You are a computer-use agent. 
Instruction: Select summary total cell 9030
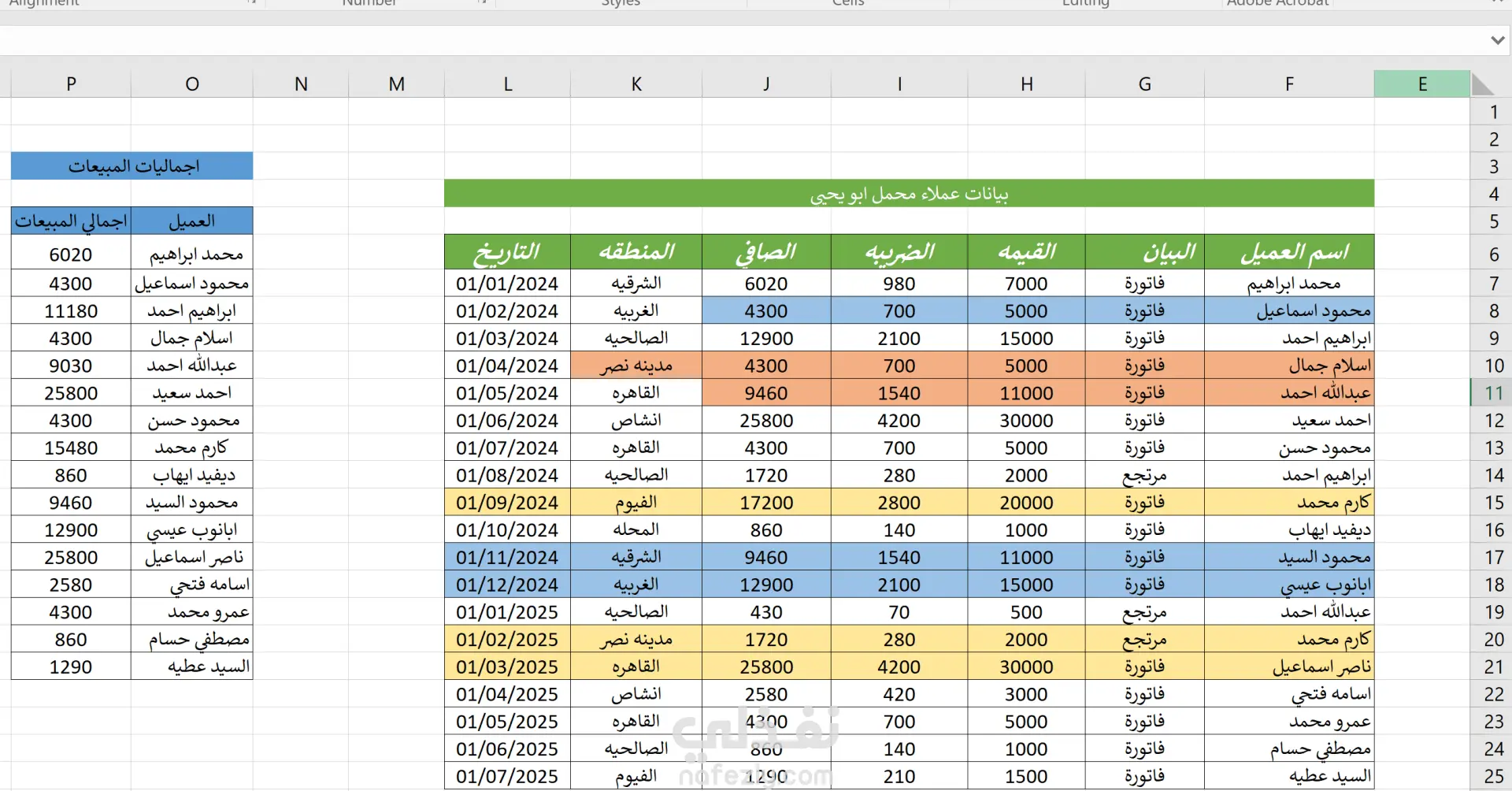(x=71, y=366)
